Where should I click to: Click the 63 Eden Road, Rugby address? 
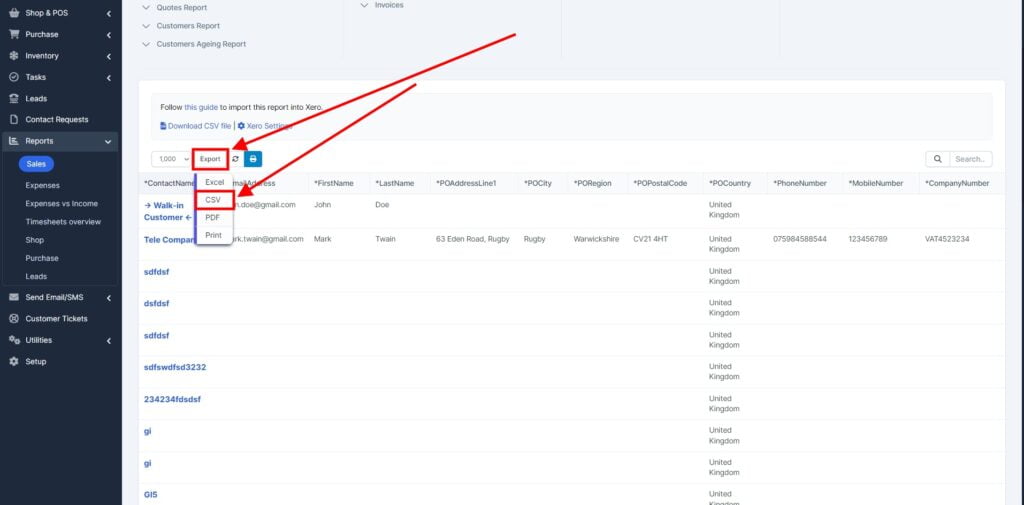pos(473,239)
